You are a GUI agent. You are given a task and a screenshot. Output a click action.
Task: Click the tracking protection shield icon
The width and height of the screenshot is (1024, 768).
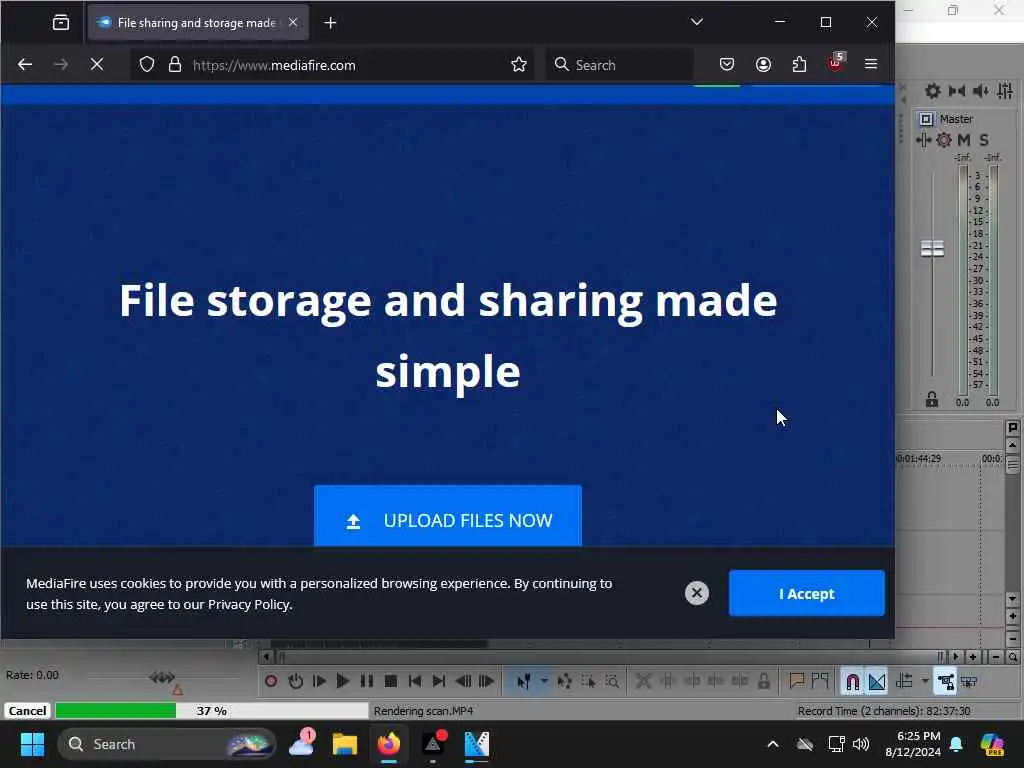(x=147, y=65)
